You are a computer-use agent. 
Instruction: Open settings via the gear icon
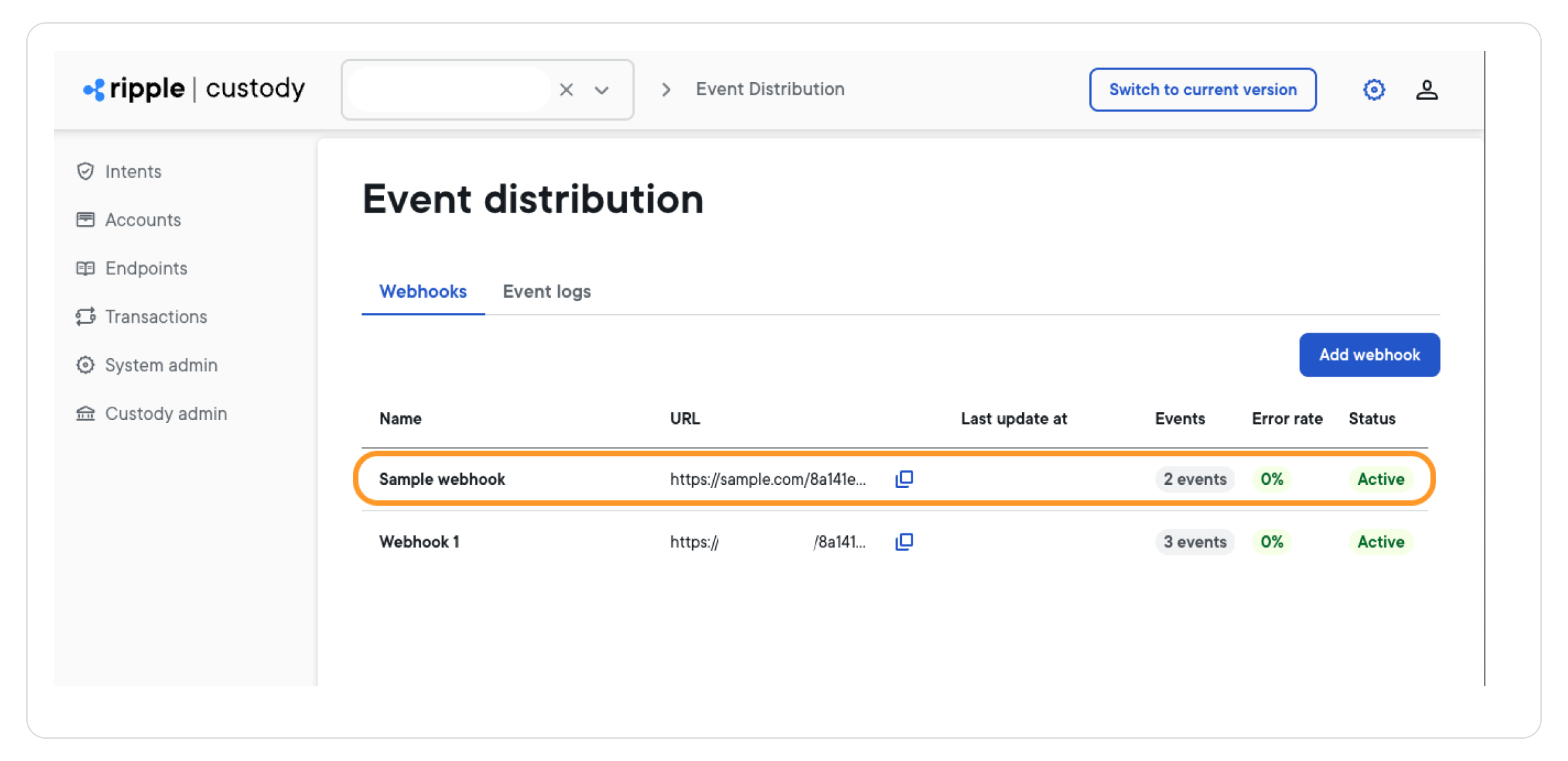point(1374,90)
